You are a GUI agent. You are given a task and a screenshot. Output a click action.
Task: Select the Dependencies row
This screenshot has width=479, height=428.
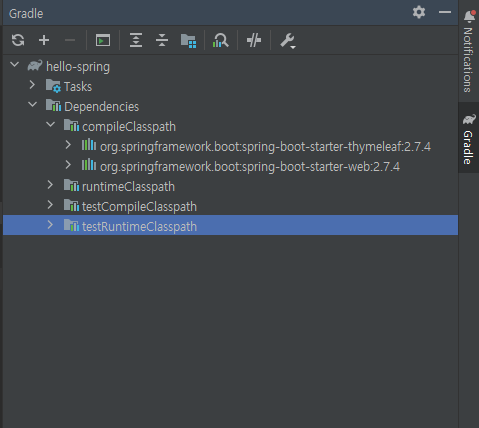click(x=230, y=106)
